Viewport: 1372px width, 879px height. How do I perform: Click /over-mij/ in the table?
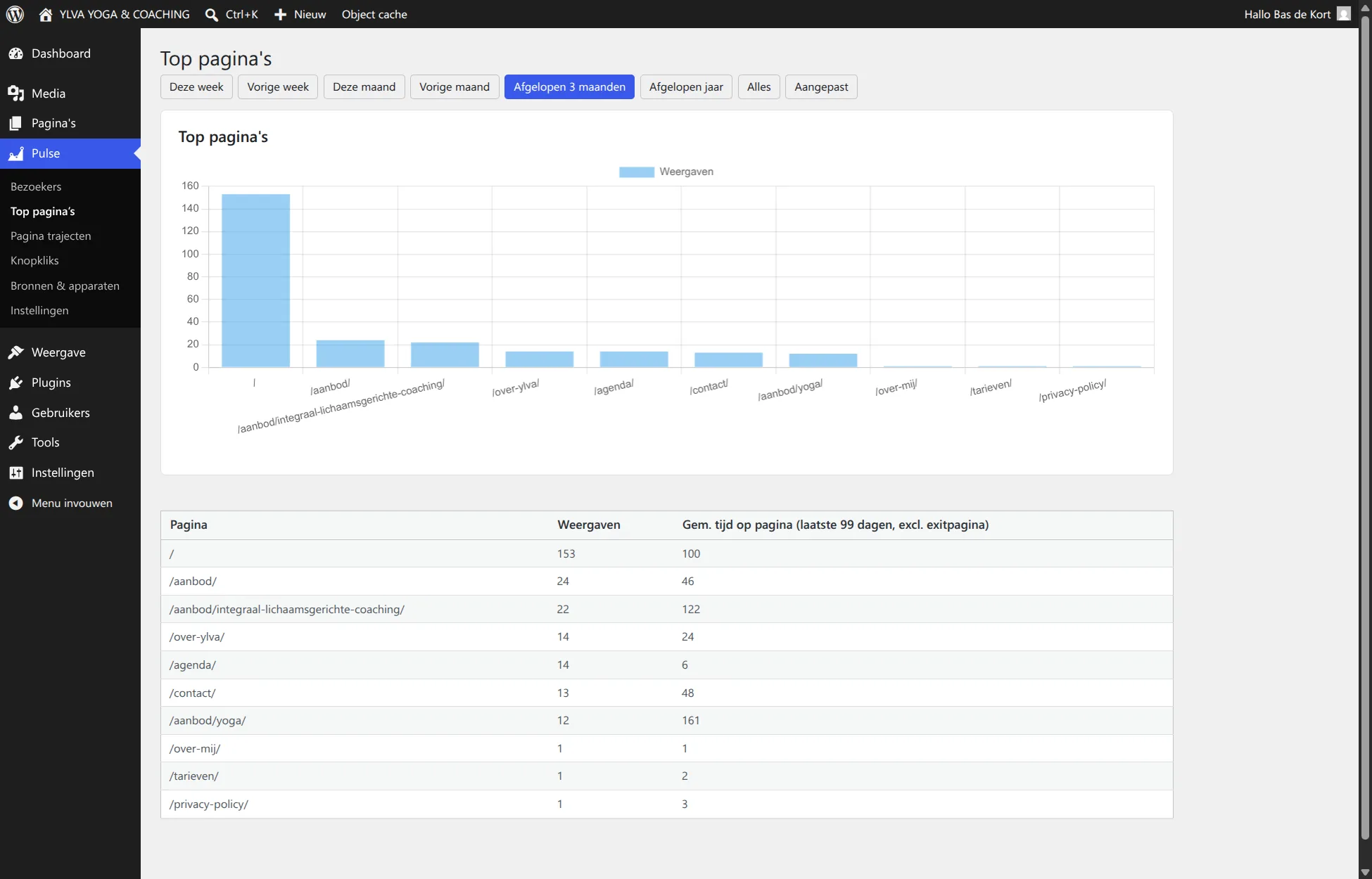pos(195,748)
